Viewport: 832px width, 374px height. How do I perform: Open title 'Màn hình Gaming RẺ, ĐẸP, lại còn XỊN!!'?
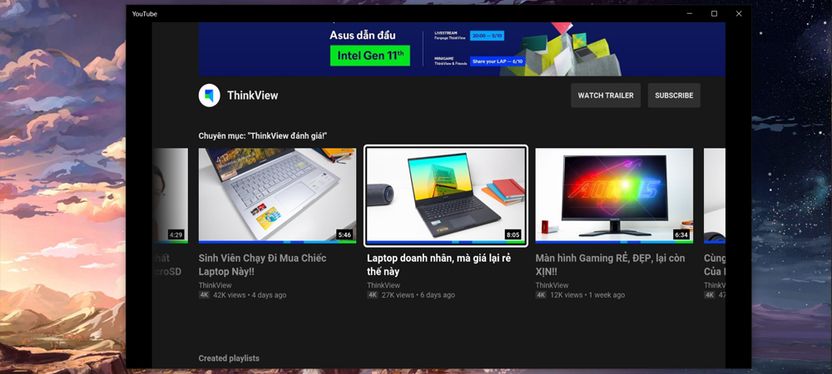point(610,265)
